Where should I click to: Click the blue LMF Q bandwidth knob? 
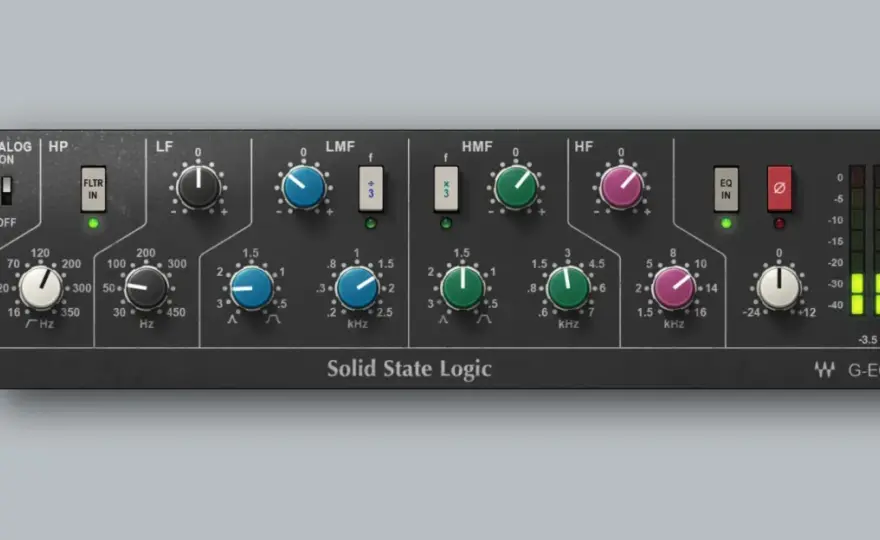pos(251,288)
